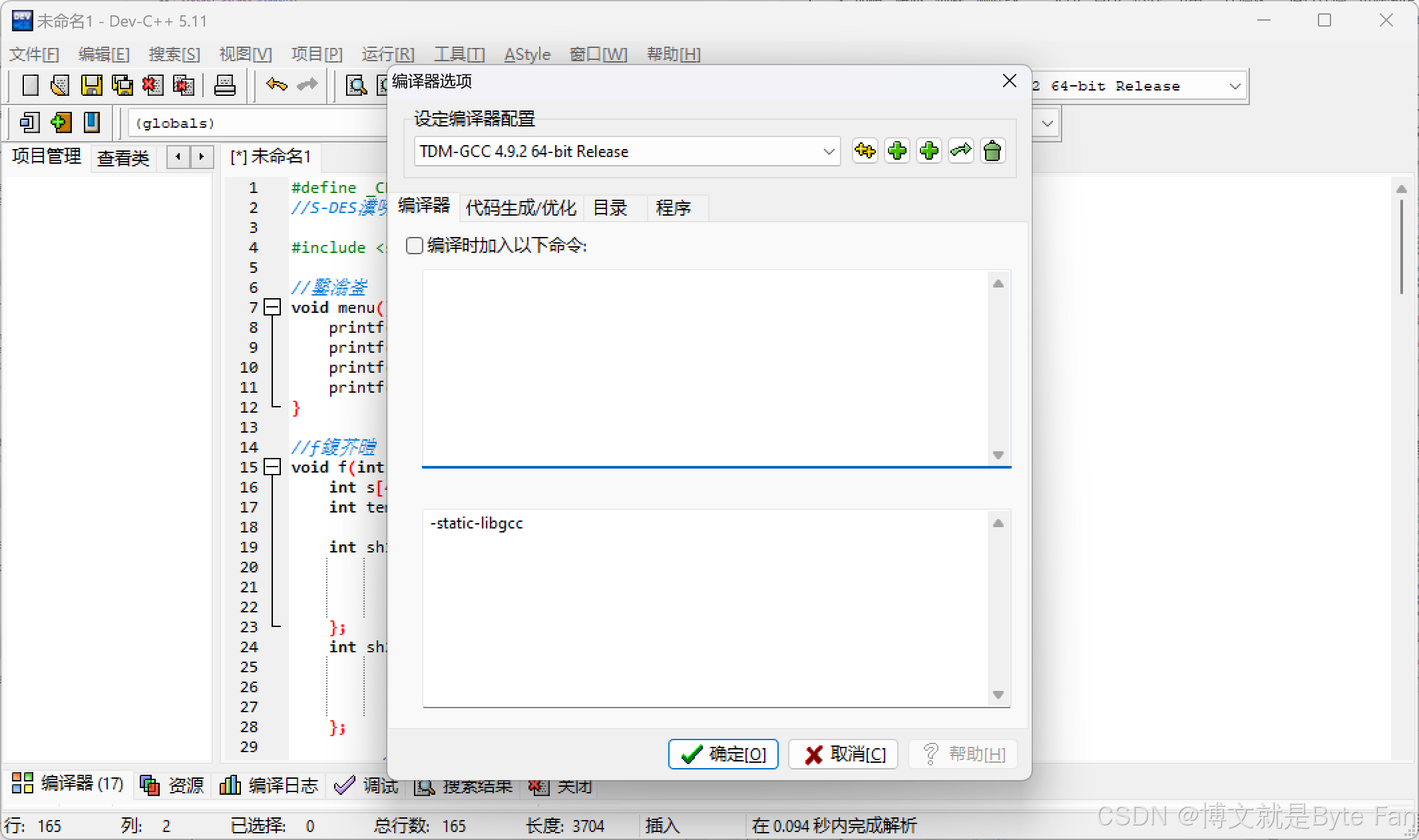Click the orange undo arrow icon
Viewport: 1419px width, 840px height.
[276, 85]
